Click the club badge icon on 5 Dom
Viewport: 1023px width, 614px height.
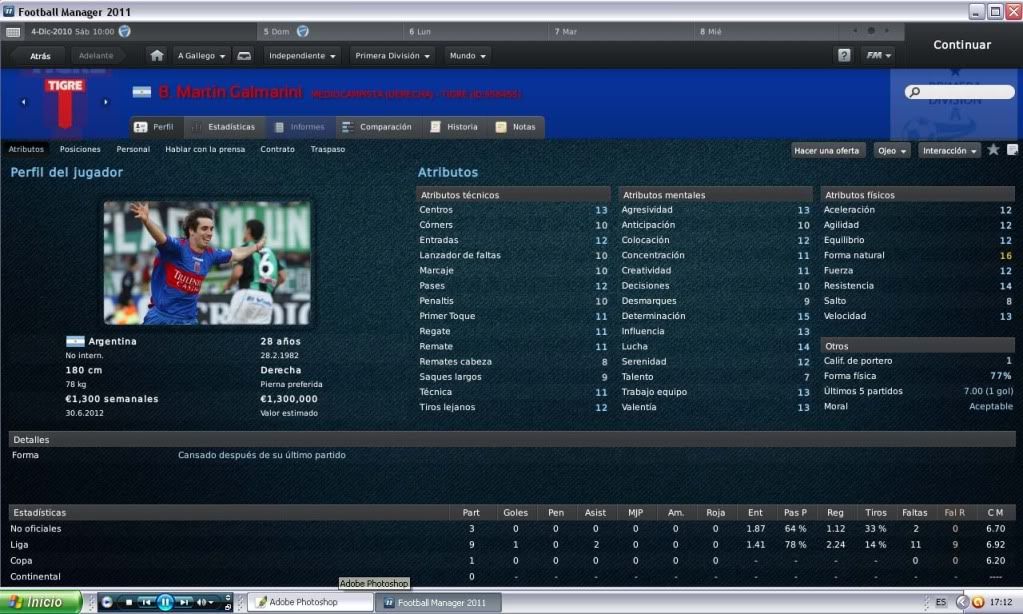coord(303,31)
